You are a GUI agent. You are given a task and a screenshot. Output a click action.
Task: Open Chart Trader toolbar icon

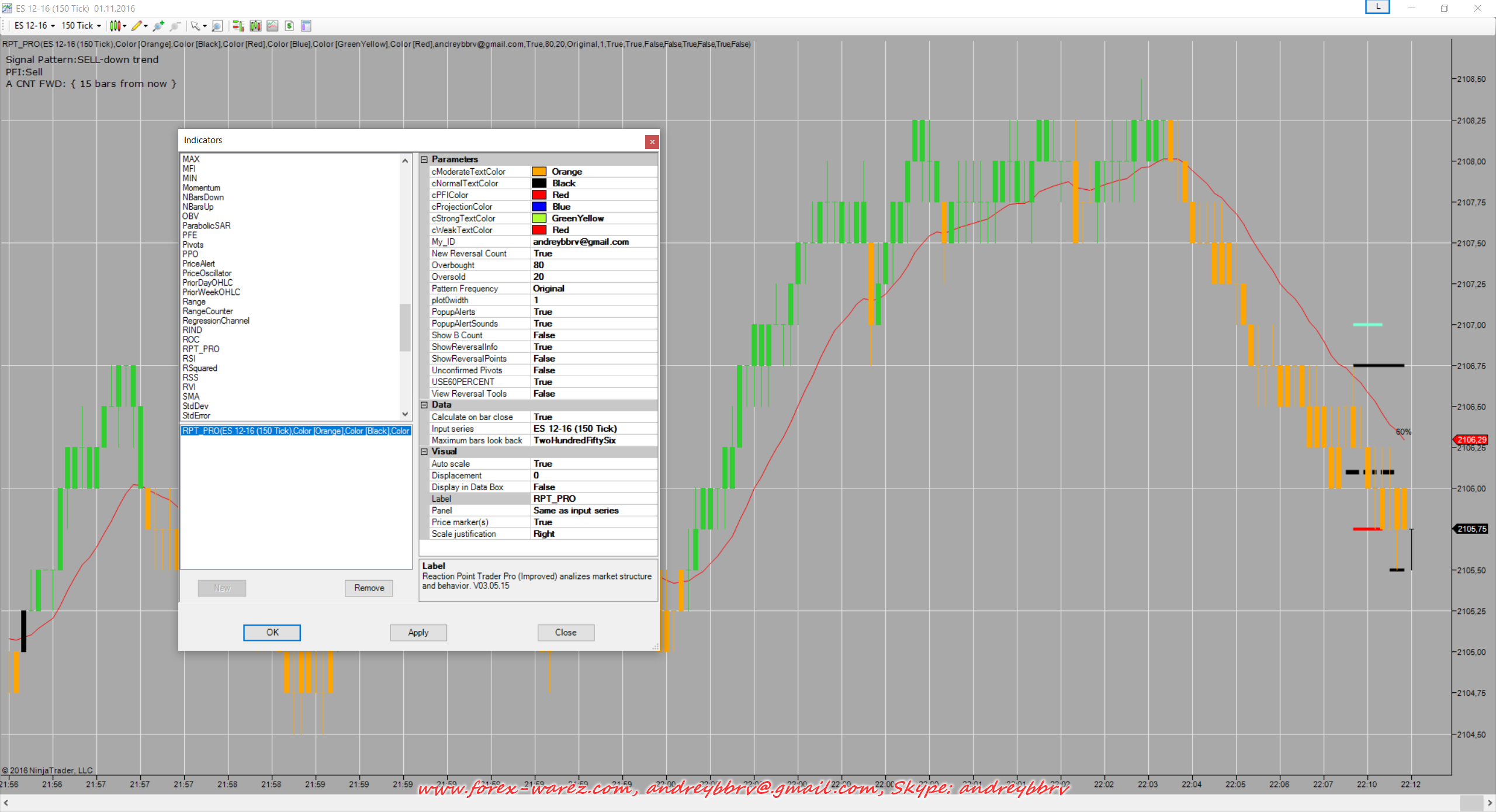[x=238, y=26]
